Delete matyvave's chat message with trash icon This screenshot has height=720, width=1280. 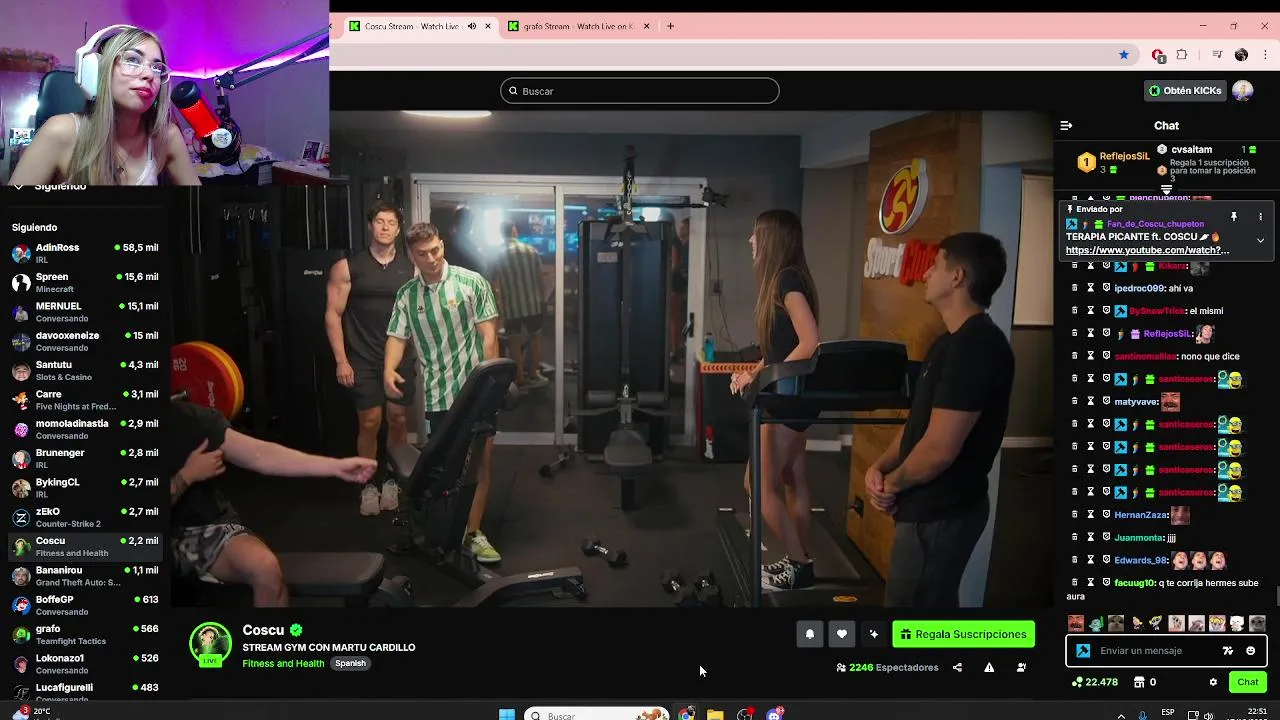coord(1075,401)
